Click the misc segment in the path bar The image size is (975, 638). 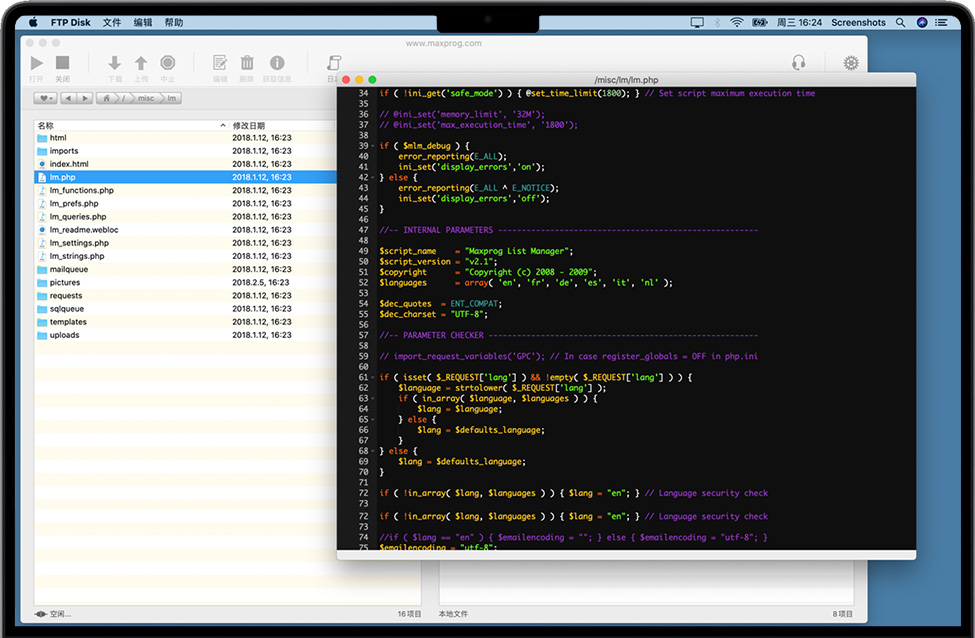147,98
